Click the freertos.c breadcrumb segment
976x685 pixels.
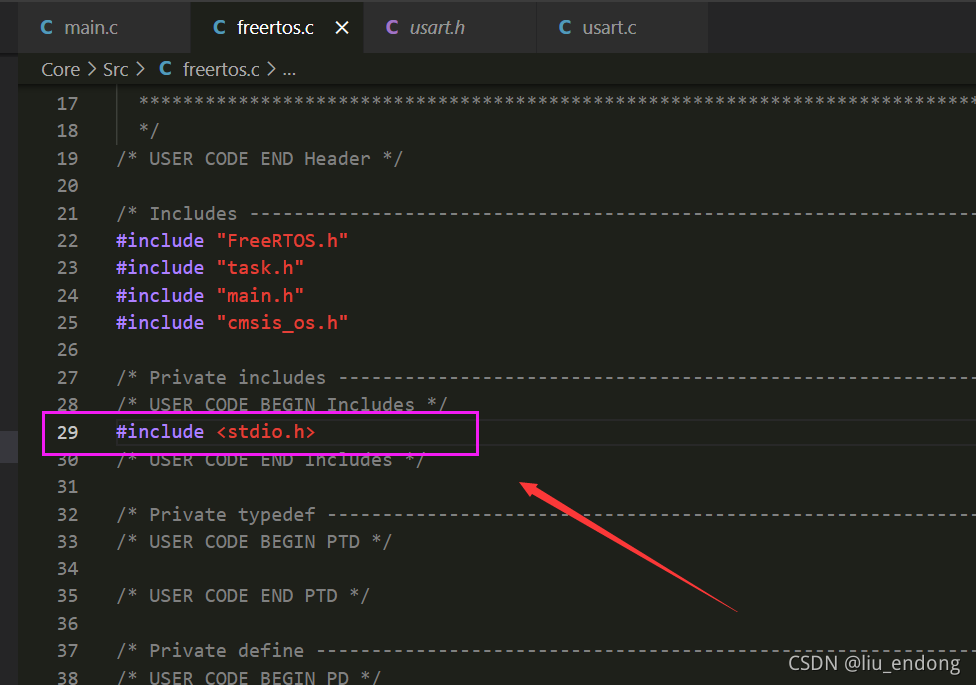221,69
